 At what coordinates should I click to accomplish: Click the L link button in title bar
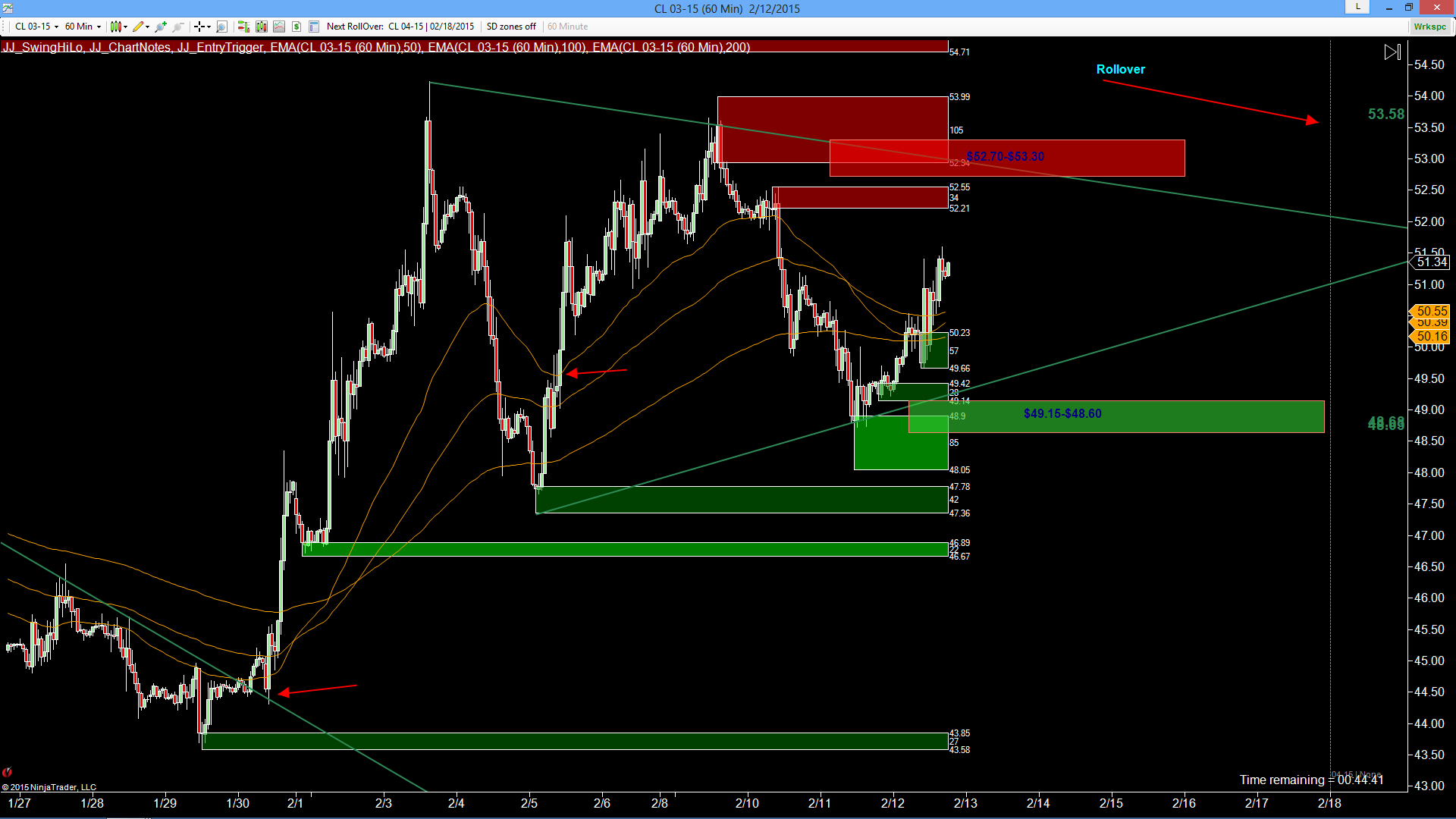[x=1357, y=7]
